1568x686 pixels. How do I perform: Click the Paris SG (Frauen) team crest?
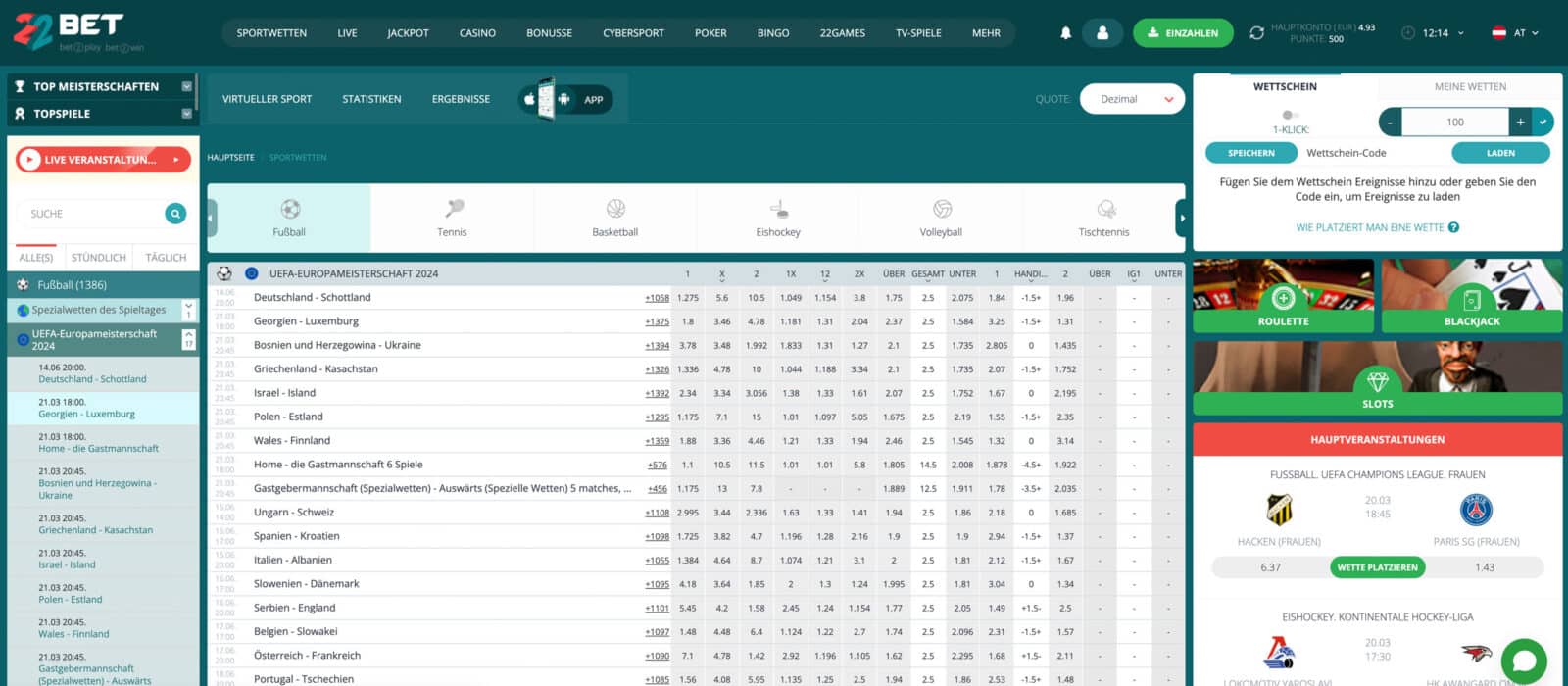click(1476, 510)
